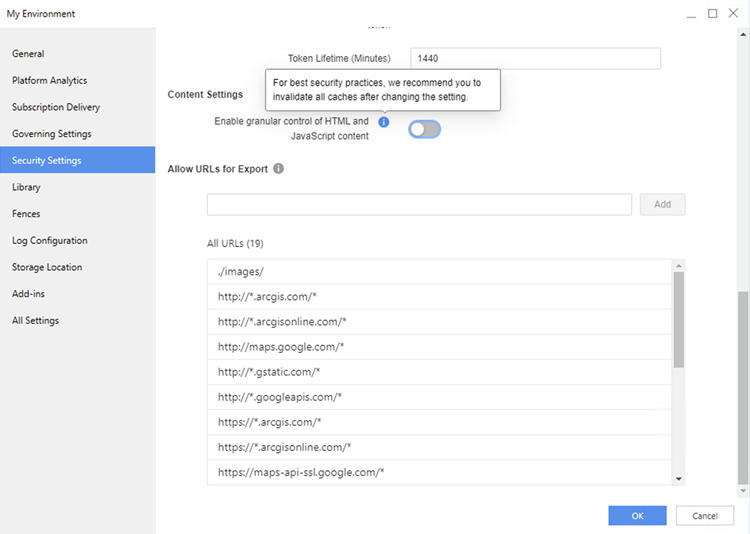This screenshot has width=750, height=534.
Task: Toggle granular control of HTML and JavaScript
Action: click(x=424, y=129)
